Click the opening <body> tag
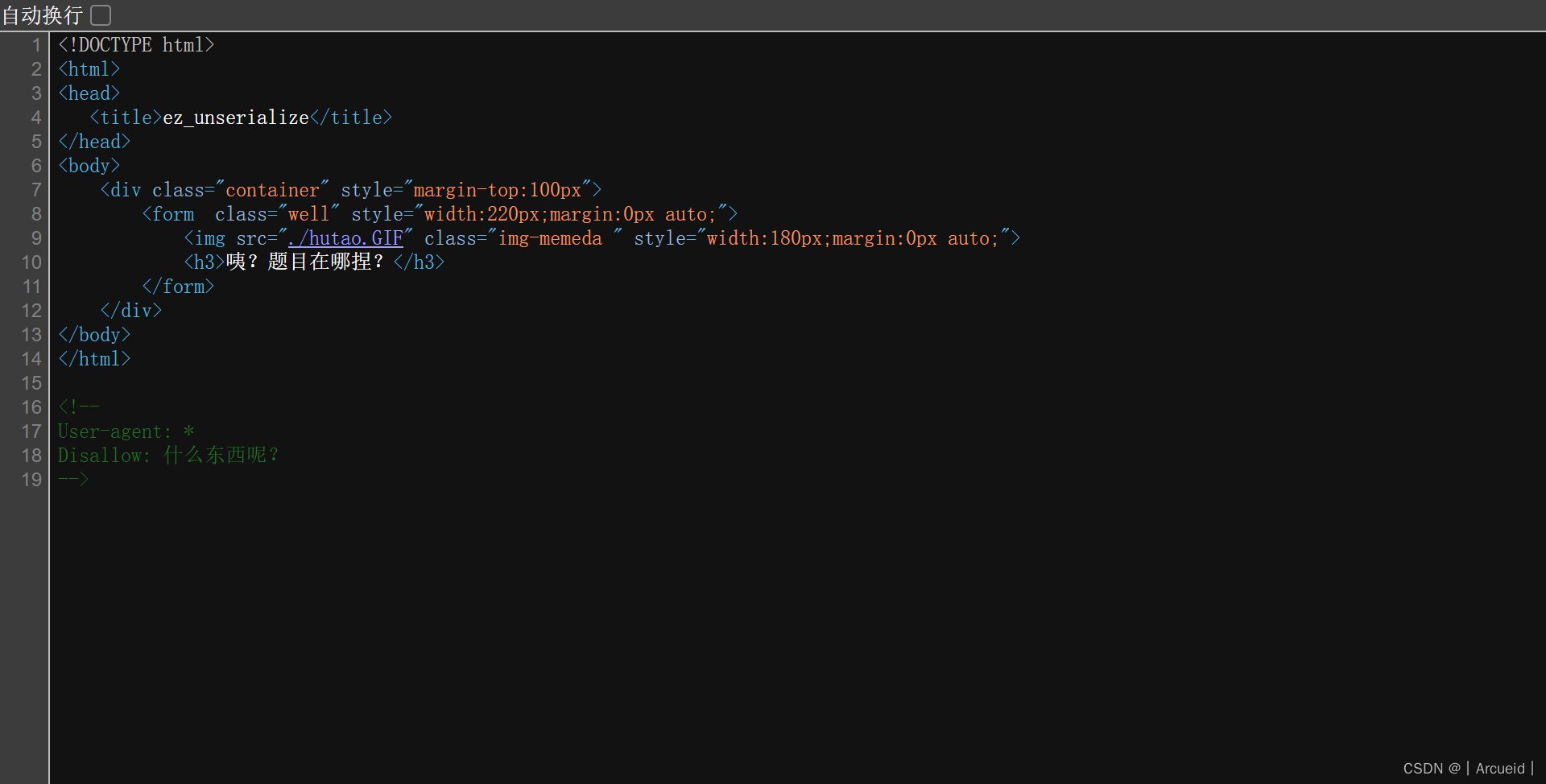This screenshot has width=1546, height=784. pos(89,166)
